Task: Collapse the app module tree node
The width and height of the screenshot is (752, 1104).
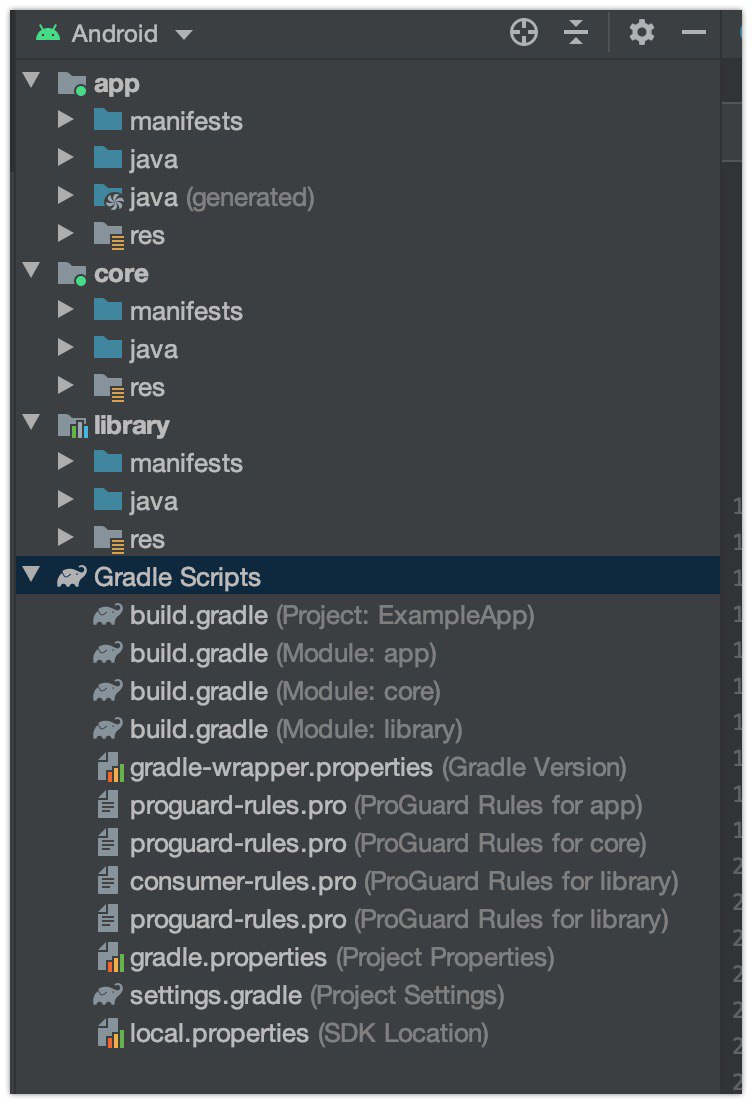Action: (x=31, y=79)
